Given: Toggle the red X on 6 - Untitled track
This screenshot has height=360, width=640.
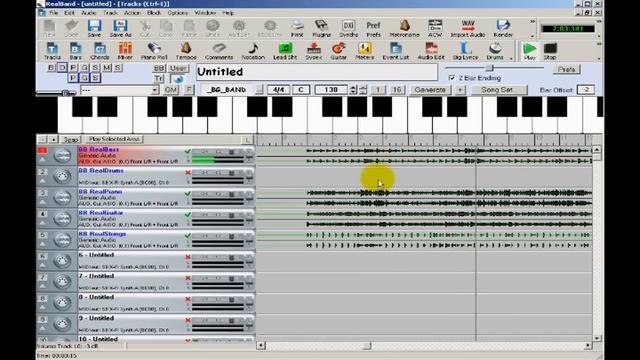Looking at the screenshot, I should (188, 257).
